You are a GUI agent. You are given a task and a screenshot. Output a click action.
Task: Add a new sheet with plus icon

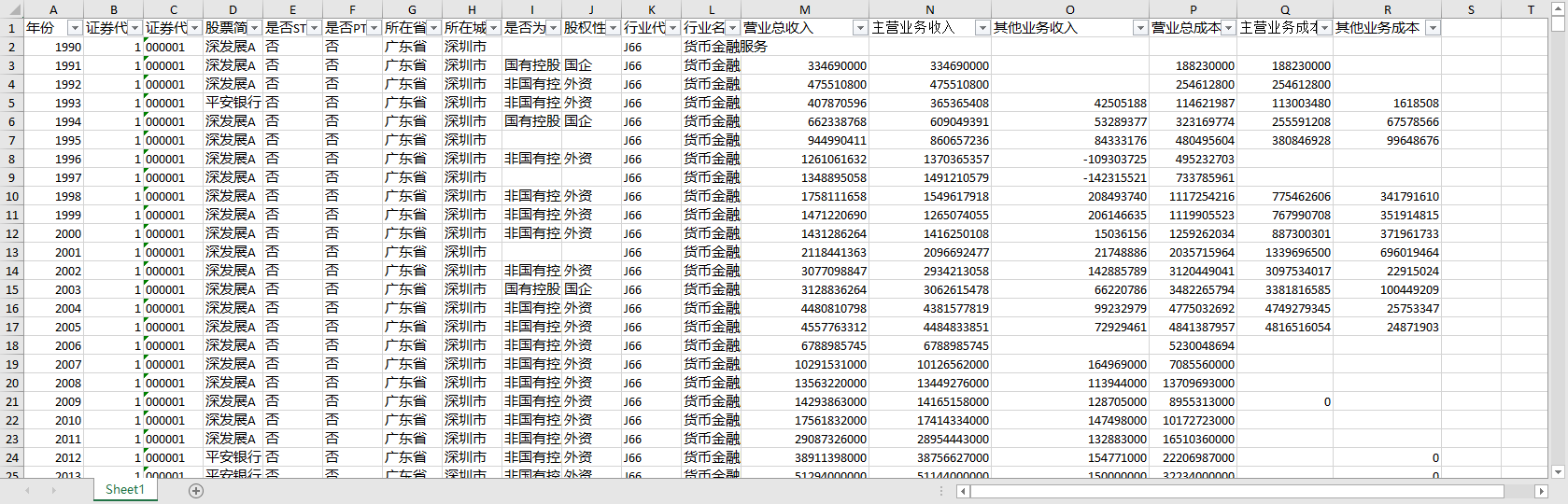[196, 490]
